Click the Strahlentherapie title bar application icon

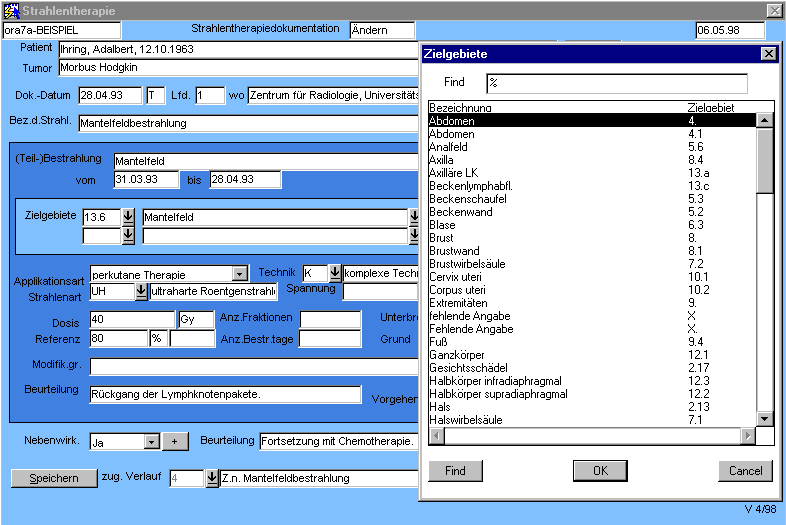[x=10, y=10]
